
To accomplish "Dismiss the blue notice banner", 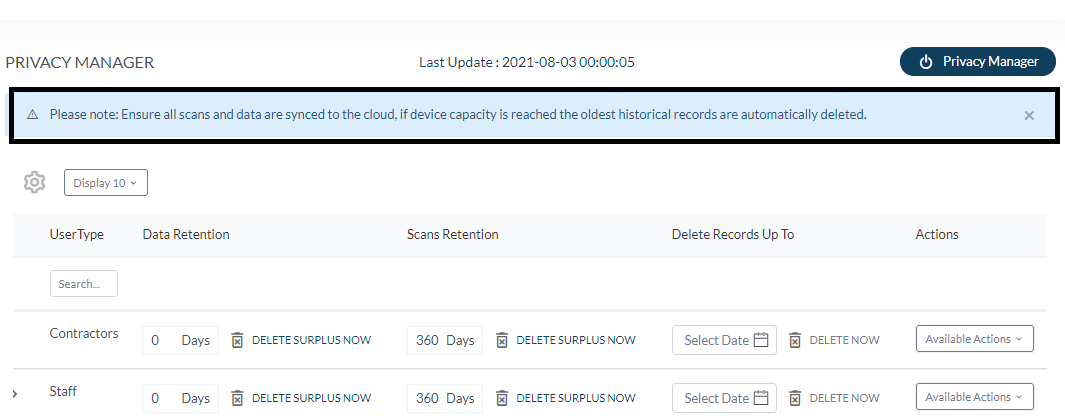I will pos(1028,115).
